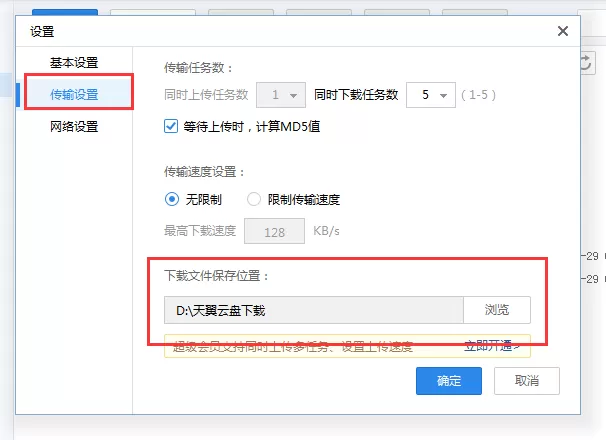
Task: Click the 立即开通 link
Action: (x=492, y=346)
